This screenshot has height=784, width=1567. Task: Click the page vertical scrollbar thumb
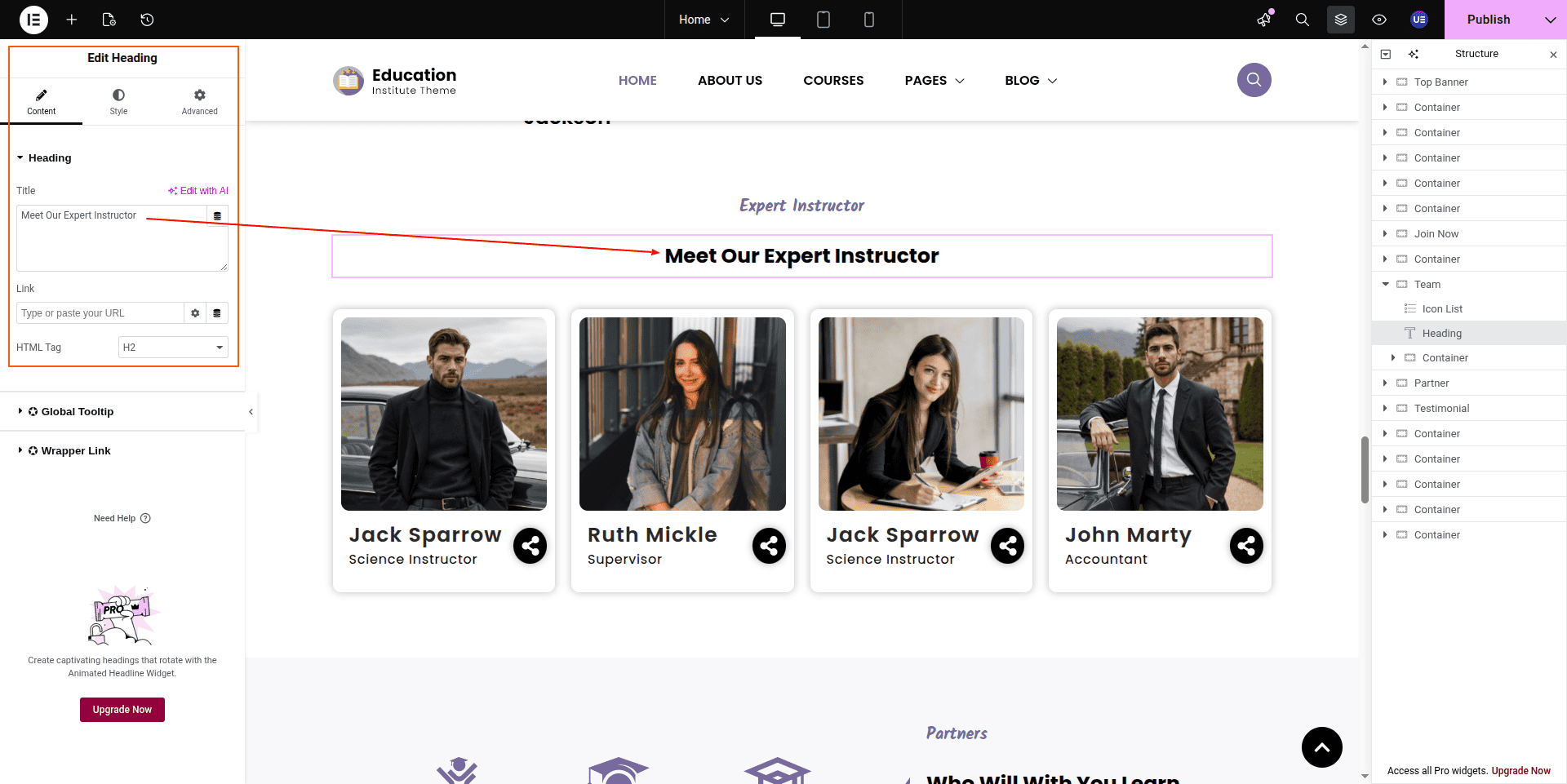click(1365, 470)
